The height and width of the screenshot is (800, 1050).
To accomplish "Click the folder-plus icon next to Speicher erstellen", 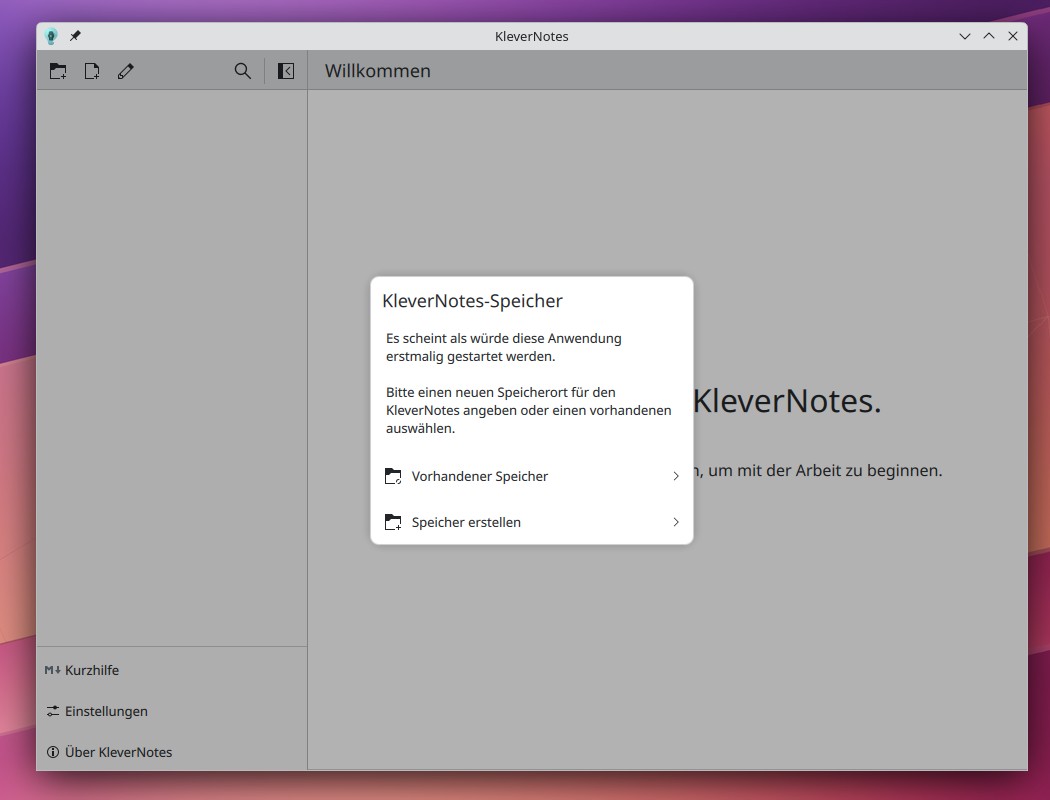I will click(x=393, y=522).
